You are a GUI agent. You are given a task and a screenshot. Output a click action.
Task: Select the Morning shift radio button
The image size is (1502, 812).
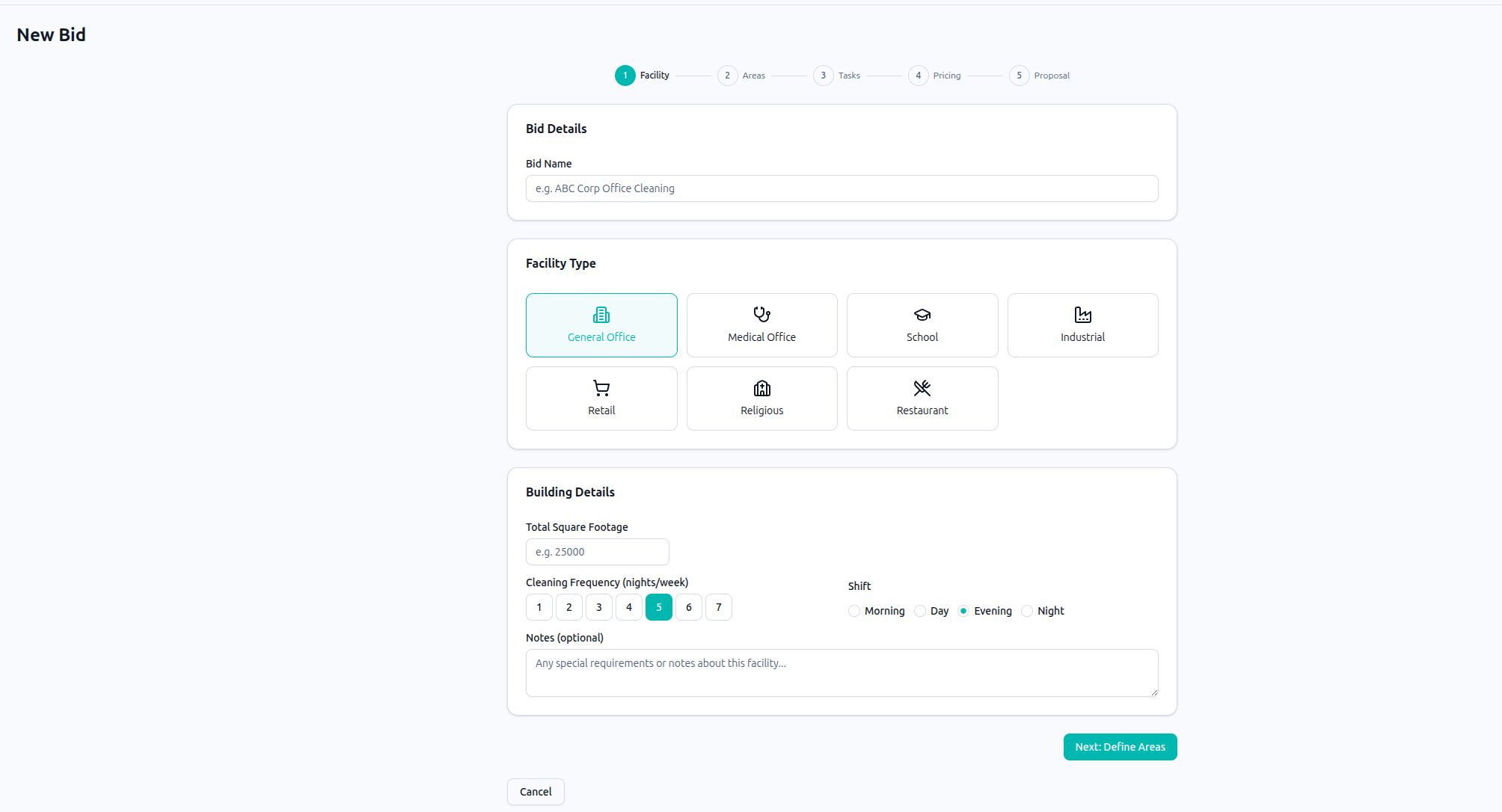tap(854, 611)
